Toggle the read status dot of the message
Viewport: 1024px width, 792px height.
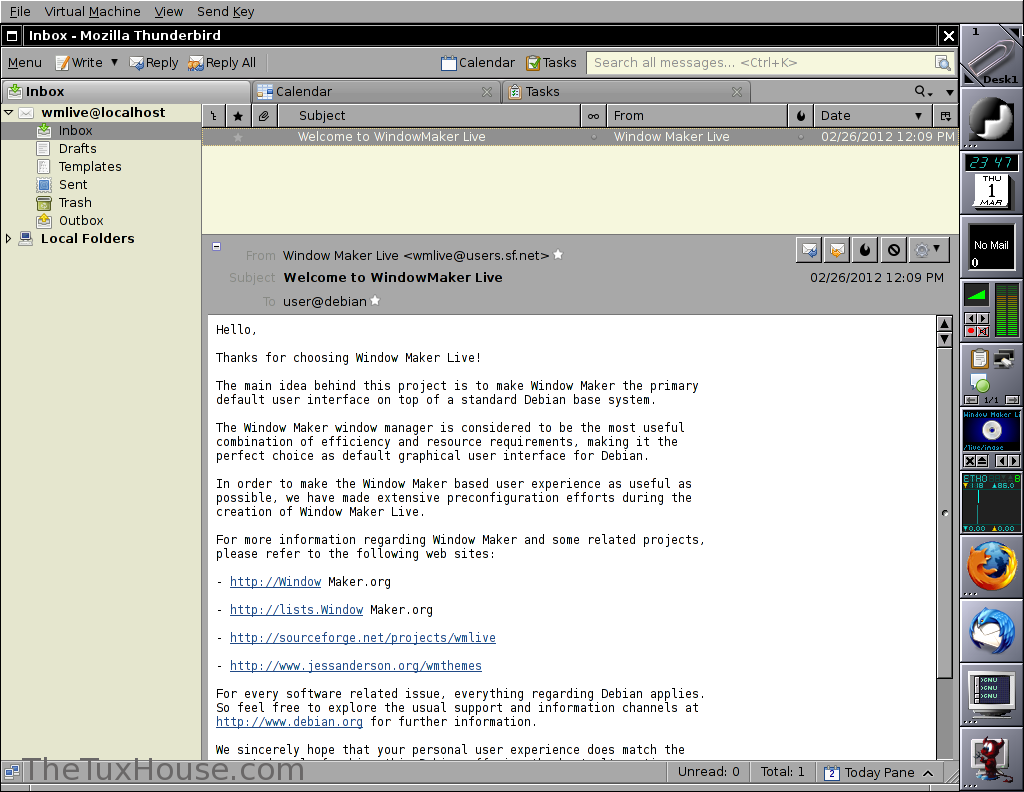coord(593,137)
